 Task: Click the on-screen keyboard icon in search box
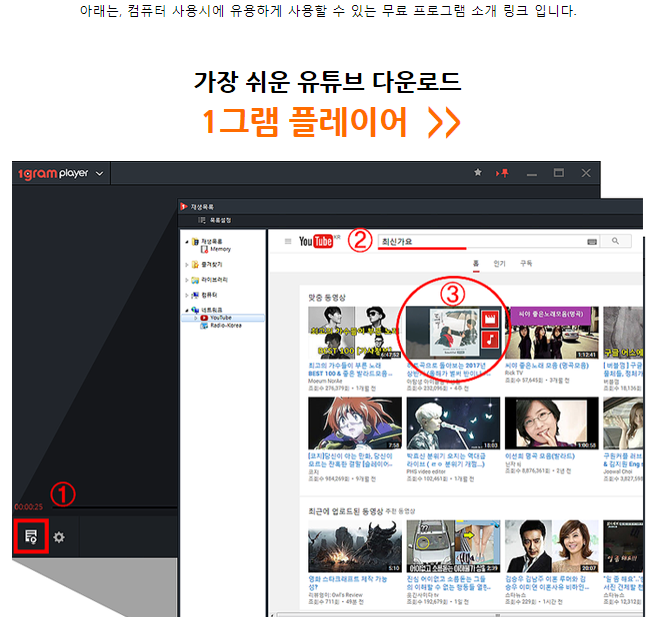coord(592,242)
